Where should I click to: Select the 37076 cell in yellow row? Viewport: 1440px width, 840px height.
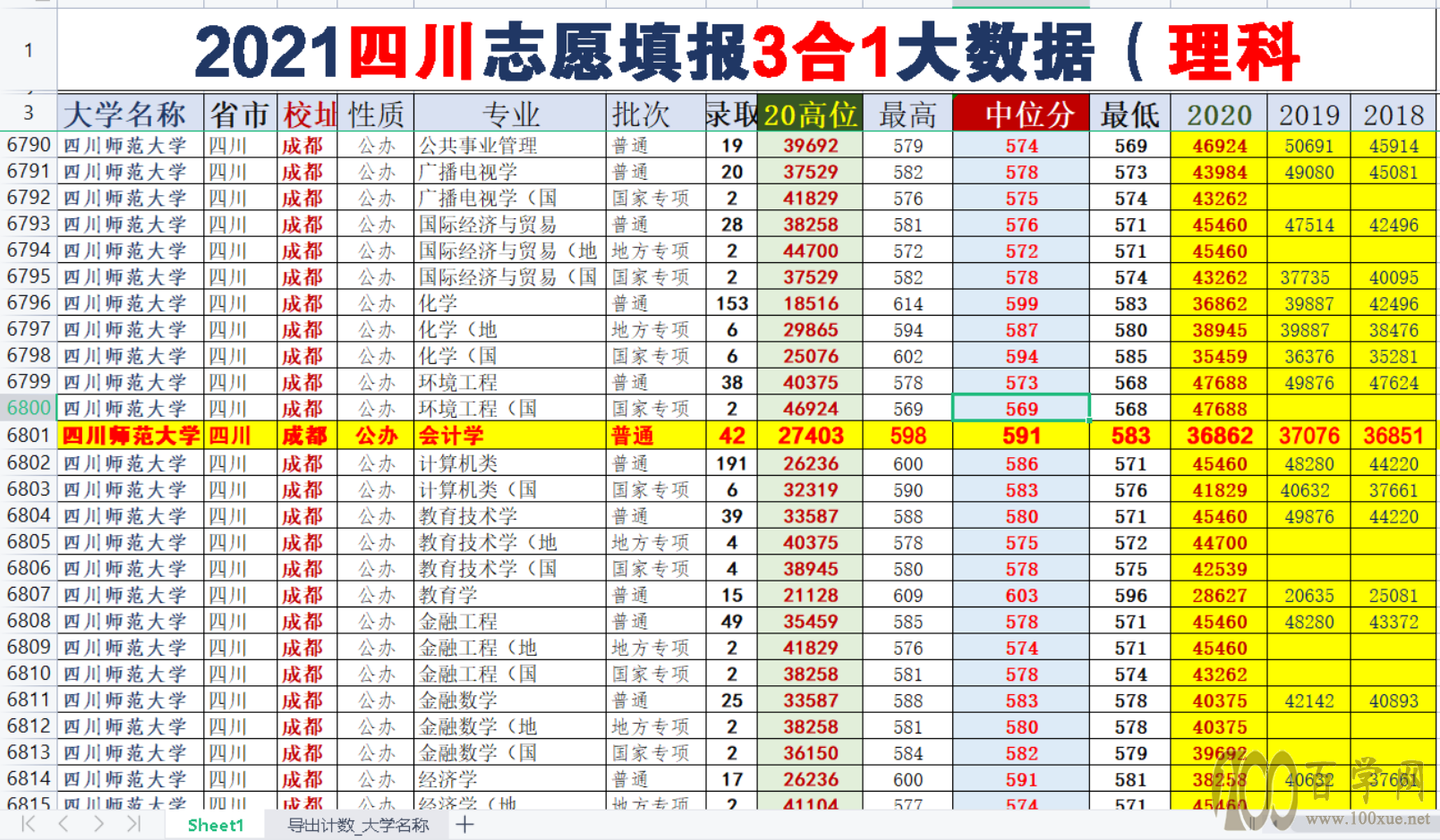1308,436
